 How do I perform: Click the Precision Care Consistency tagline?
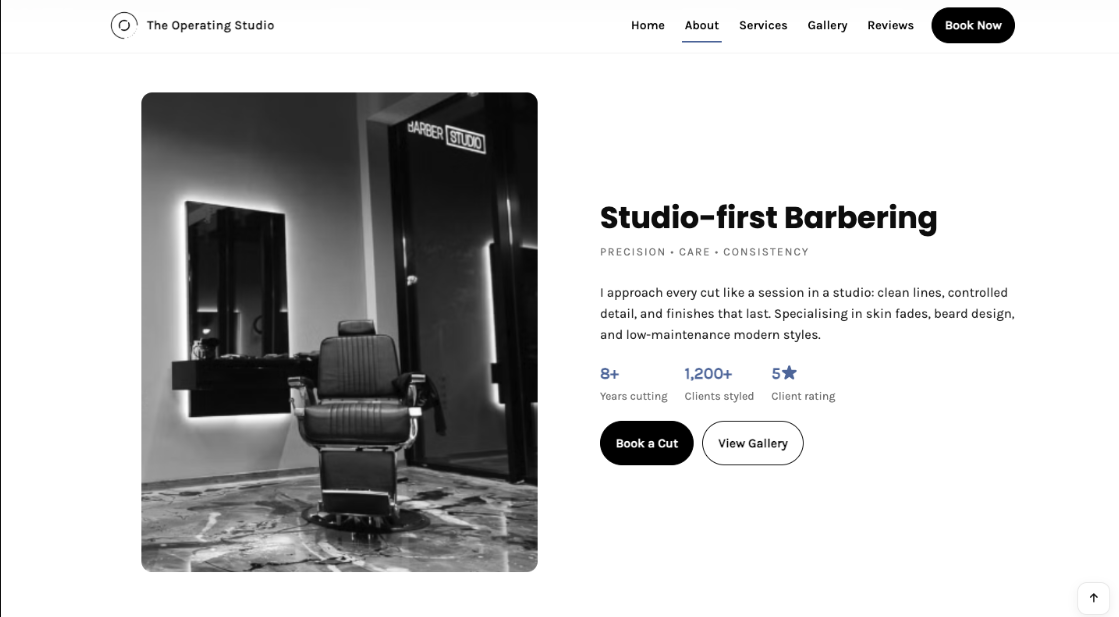pos(704,252)
